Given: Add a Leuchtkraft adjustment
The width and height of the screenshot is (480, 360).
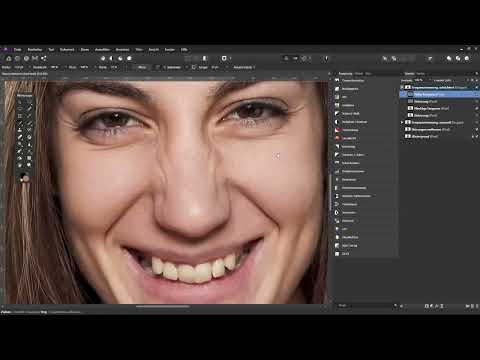Looking at the screenshot, I should point(365,138).
